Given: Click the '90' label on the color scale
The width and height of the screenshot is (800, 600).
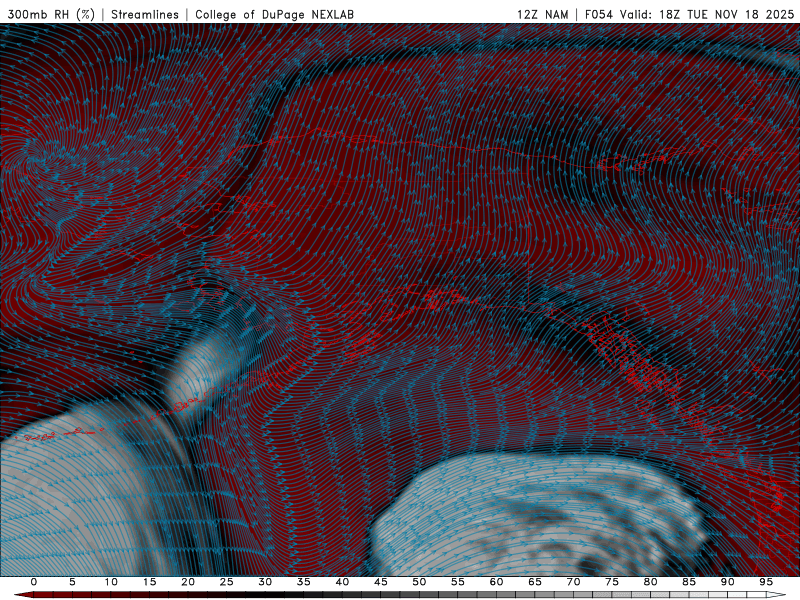Looking at the screenshot, I should (x=727, y=582).
